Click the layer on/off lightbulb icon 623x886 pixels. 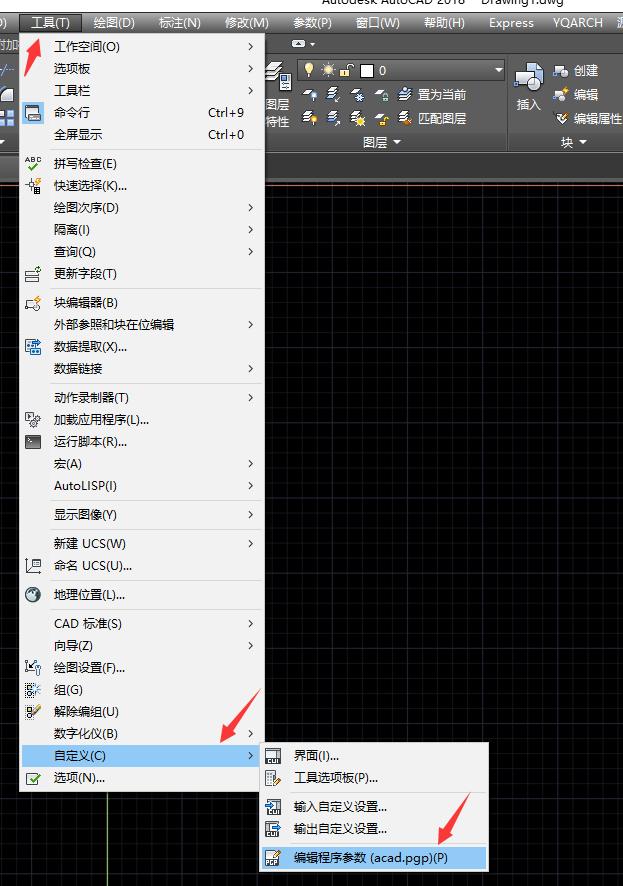(308, 70)
